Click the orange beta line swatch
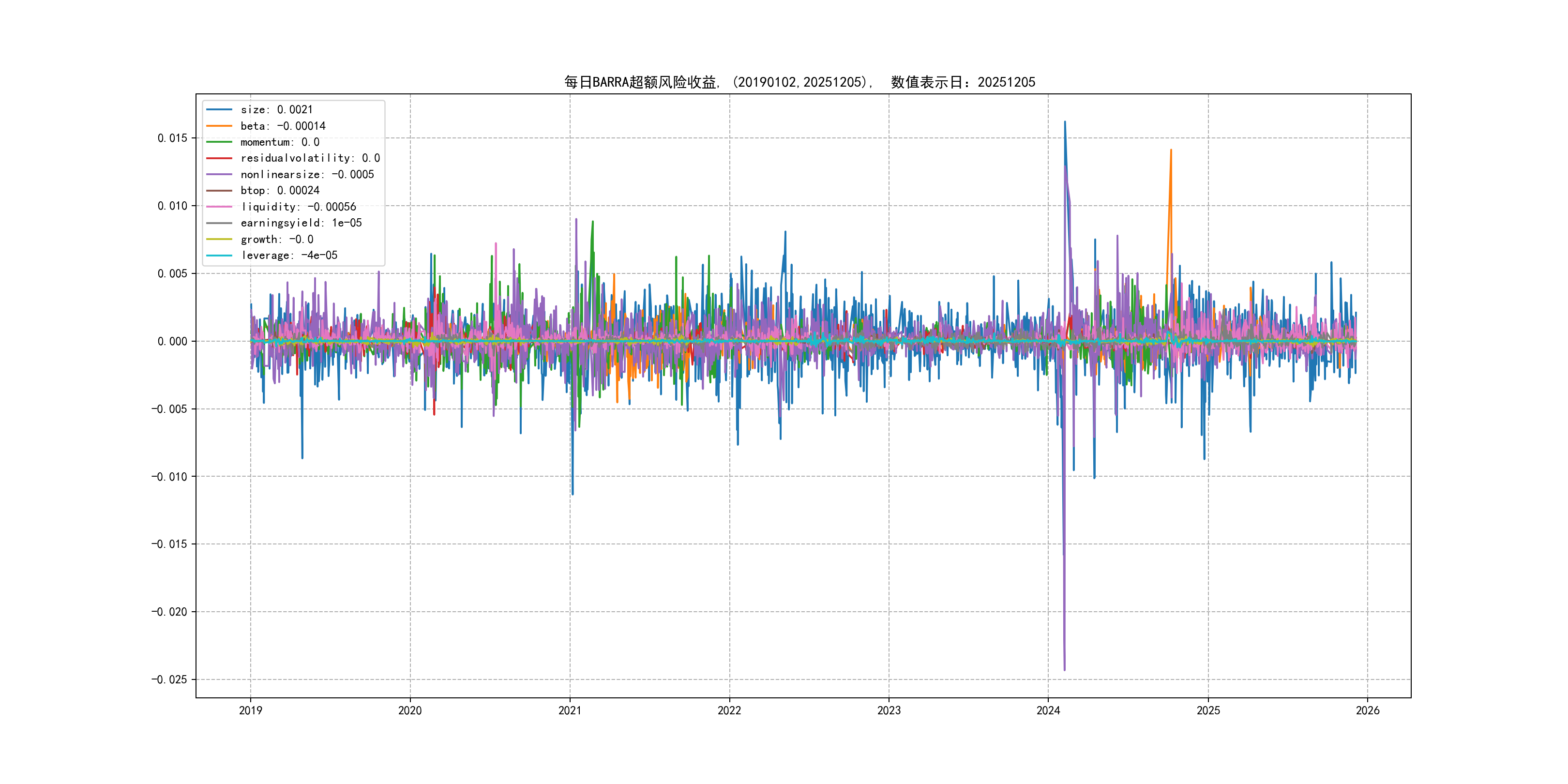This screenshot has height=784, width=1568. pyautogui.click(x=219, y=126)
